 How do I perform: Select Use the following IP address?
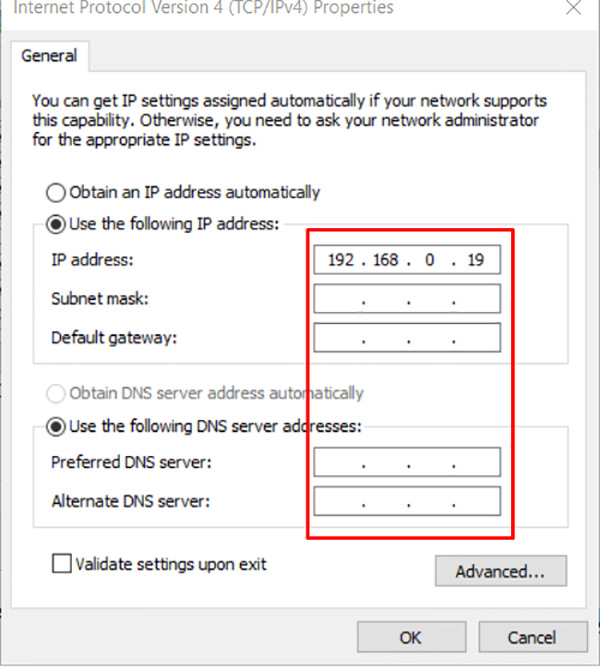click(55, 224)
